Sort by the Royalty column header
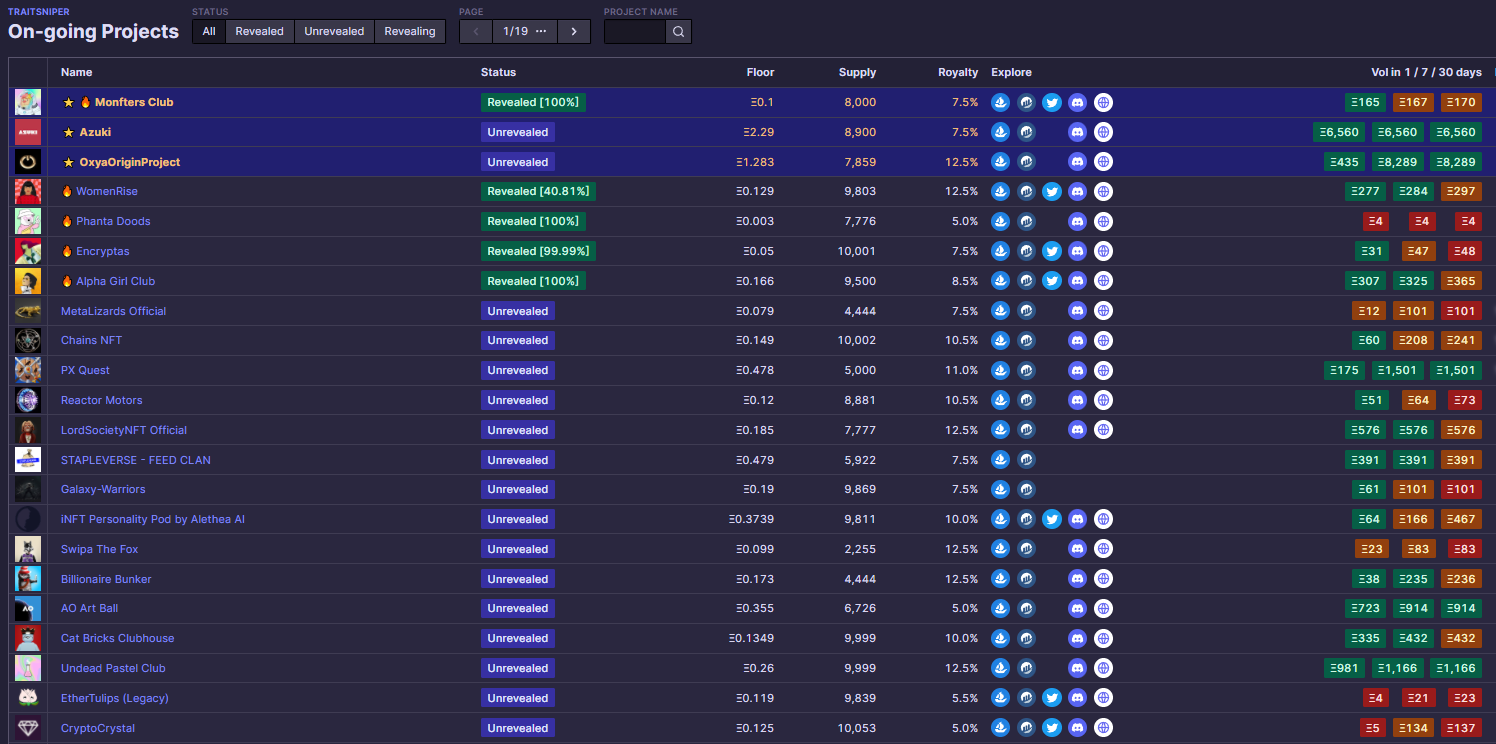 pyautogui.click(x=958, y=72)
